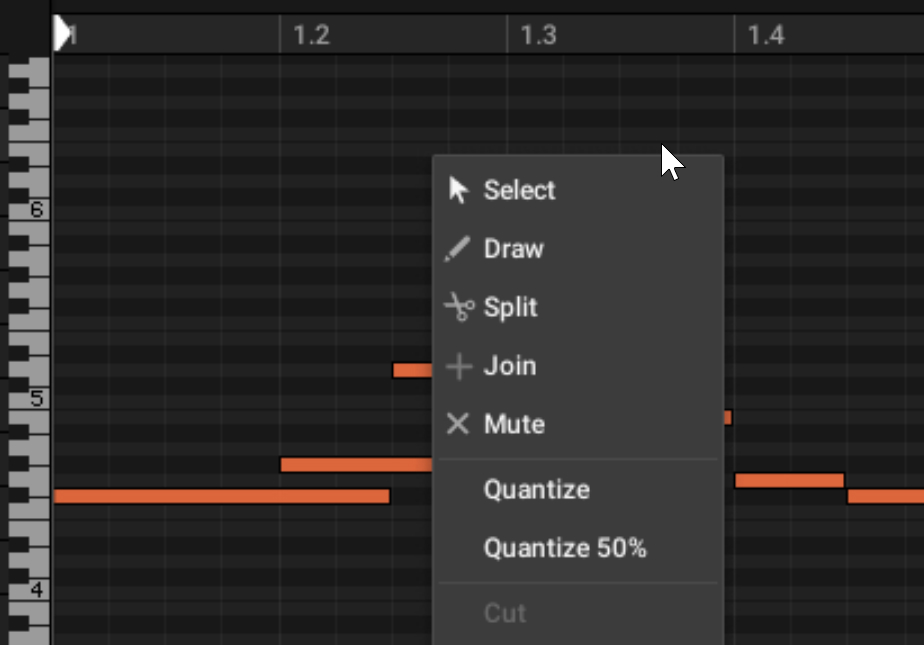Apply Quantize from the menu

coord(537,489)
